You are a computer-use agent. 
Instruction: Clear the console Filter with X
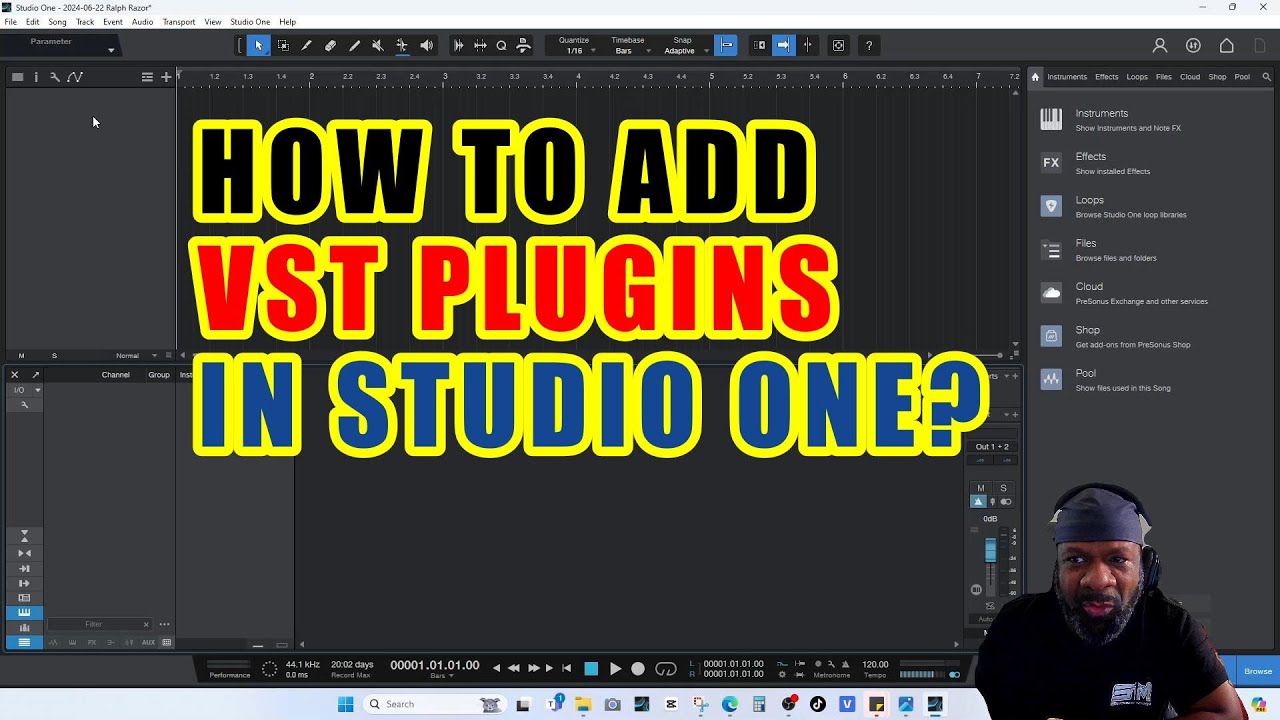(x=146, y=624)
